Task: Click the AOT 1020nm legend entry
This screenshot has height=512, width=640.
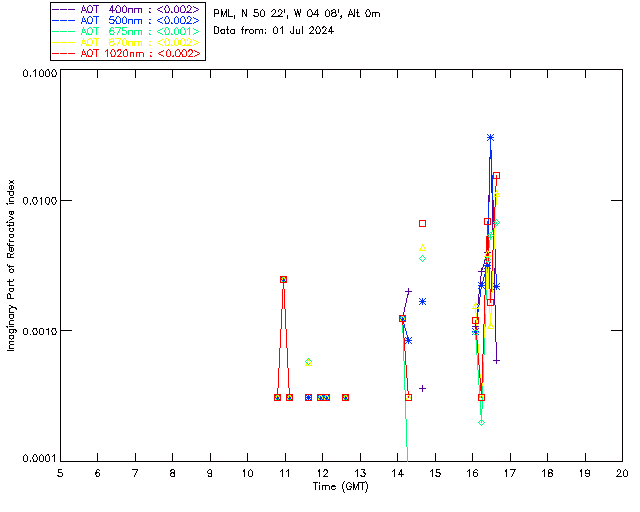Action: [x=127, y=53]
